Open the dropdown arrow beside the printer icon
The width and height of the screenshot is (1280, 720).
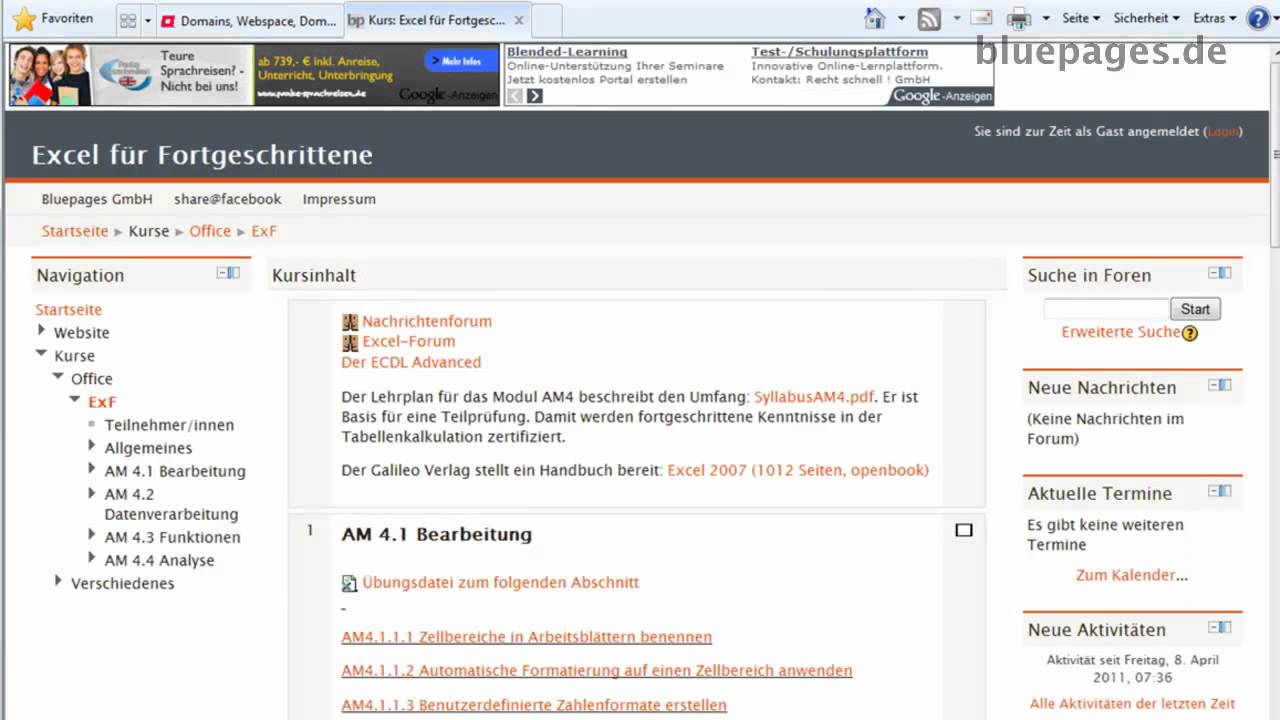coord(1046,18)
